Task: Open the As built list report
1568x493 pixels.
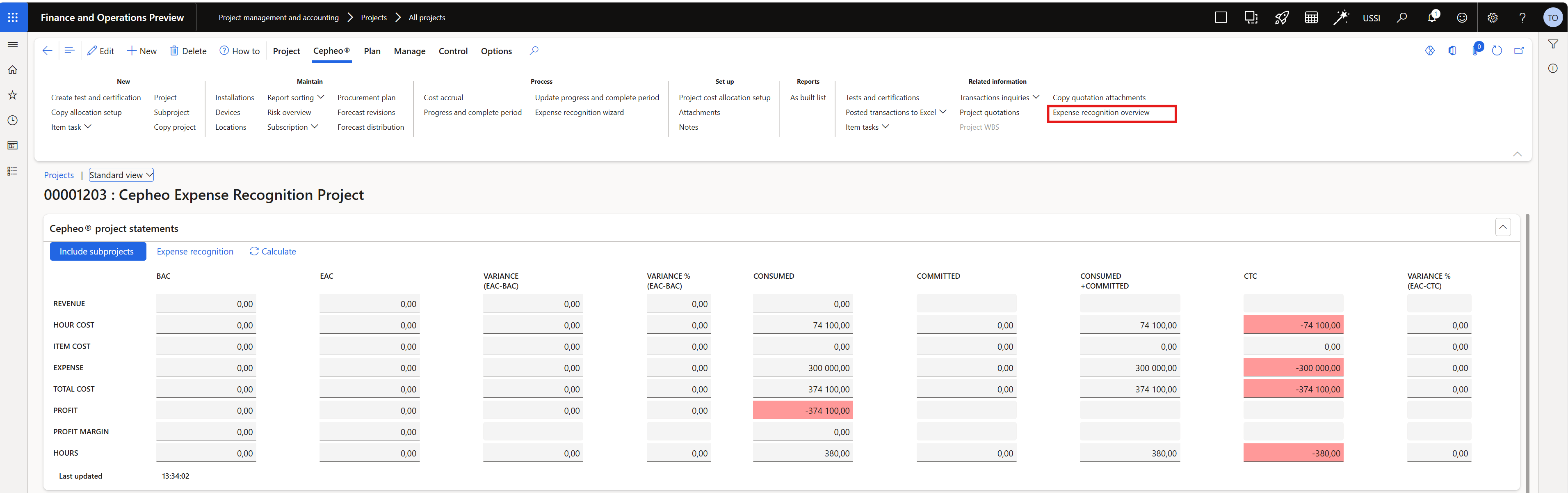Action: click(808, 98)
